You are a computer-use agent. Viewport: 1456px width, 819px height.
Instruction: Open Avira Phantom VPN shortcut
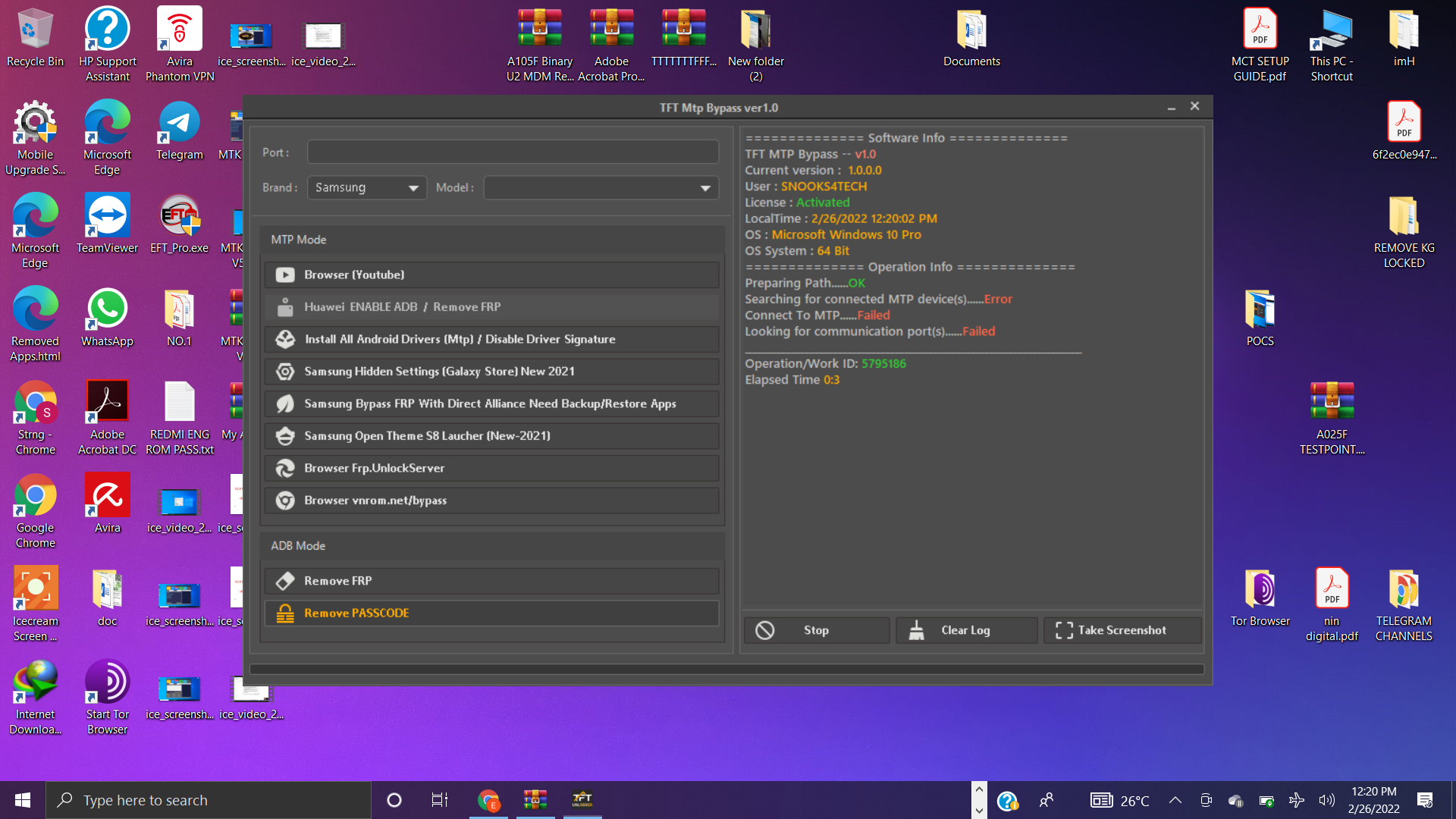[180, 44]
